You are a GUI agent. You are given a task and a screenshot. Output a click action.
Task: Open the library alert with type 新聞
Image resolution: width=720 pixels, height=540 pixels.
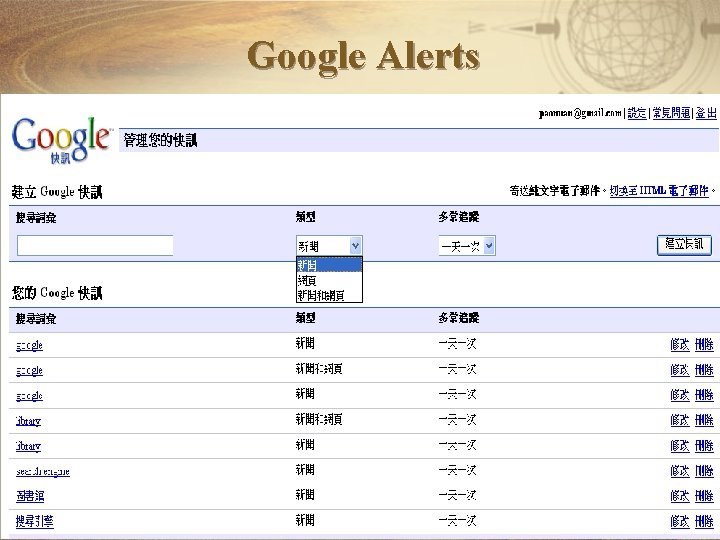[28, 446]
